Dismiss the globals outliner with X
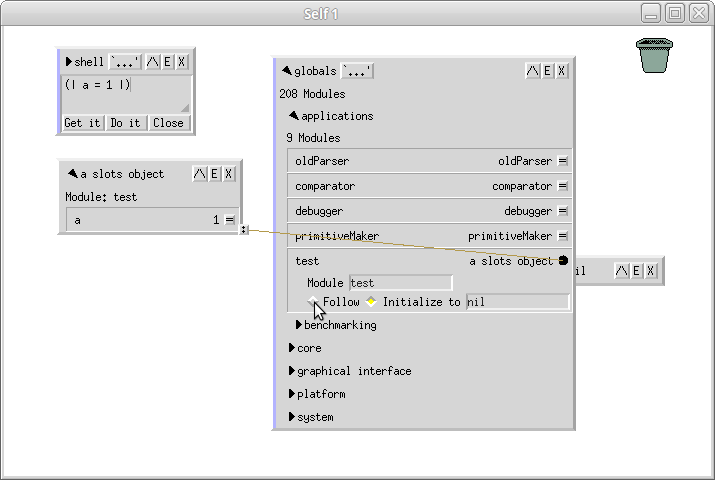The image size is (715, 480). [x=561, y=71]
